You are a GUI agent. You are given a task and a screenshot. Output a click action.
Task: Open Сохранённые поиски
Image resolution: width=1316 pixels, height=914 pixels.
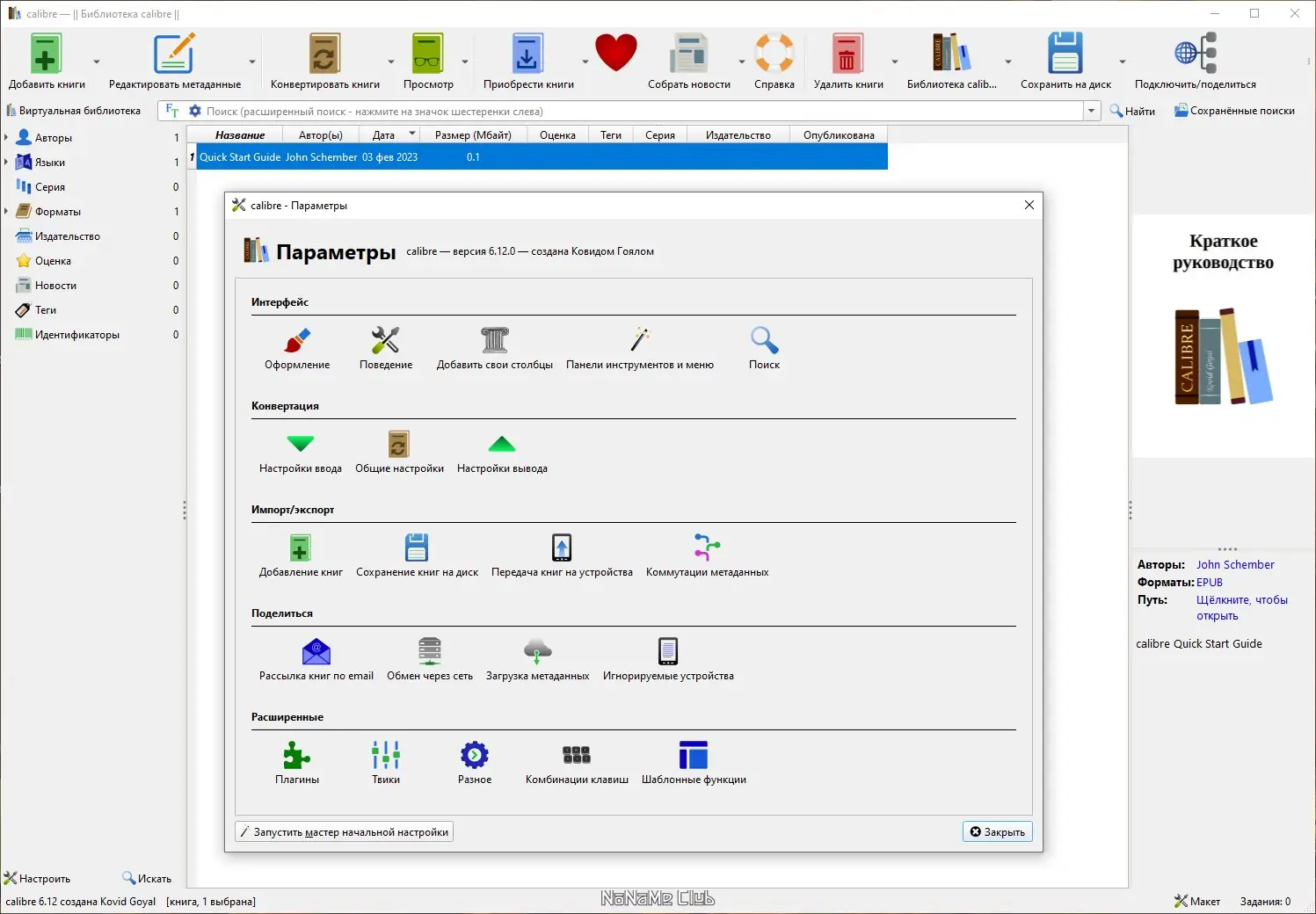point(1235,111)
